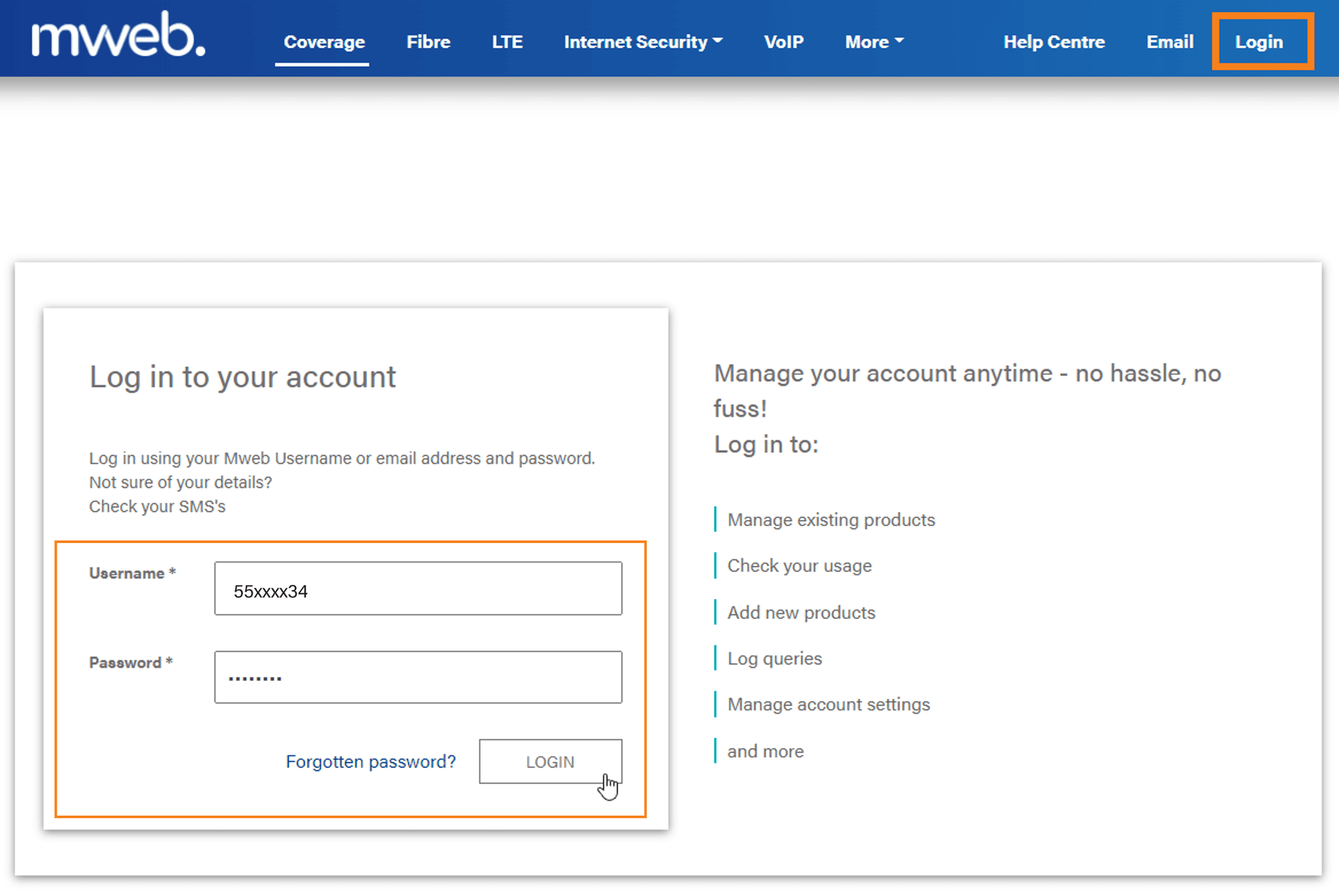
Task: Click Check your usage
Action: [x=799, y=565]
